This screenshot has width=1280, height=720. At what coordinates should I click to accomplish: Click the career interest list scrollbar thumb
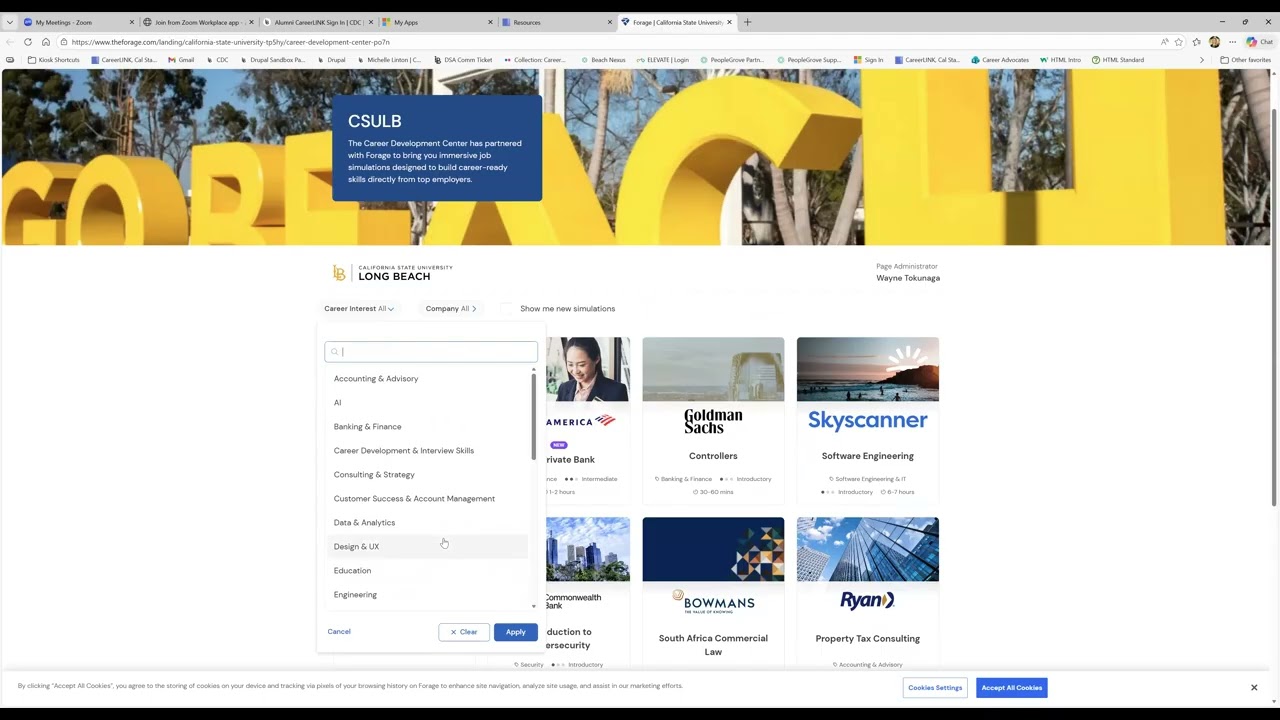[533, 417]
